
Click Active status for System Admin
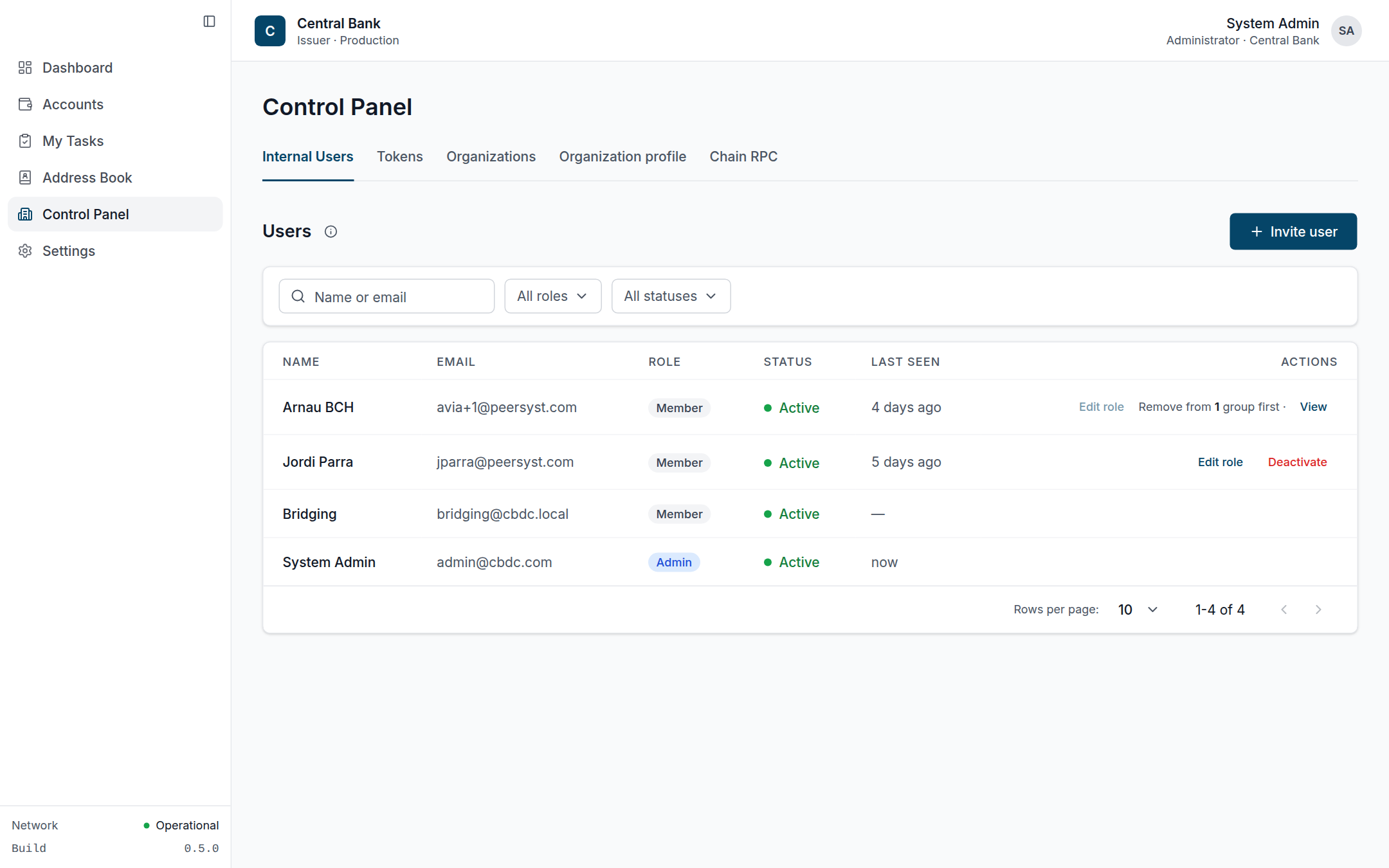[791, 562]
